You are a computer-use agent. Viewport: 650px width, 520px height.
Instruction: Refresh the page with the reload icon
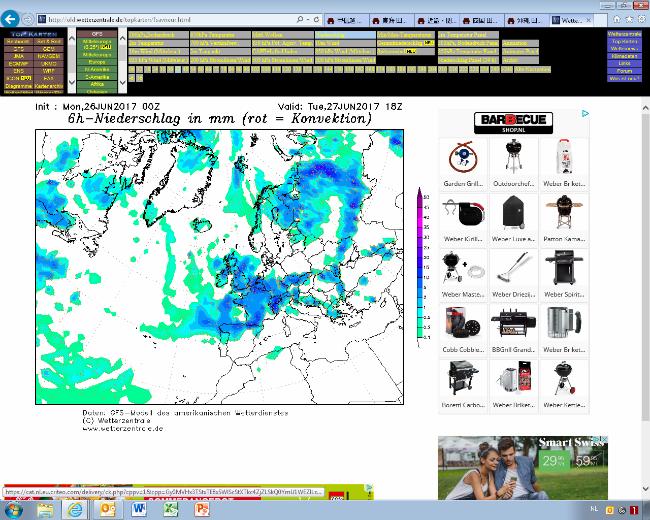[316, 19]
